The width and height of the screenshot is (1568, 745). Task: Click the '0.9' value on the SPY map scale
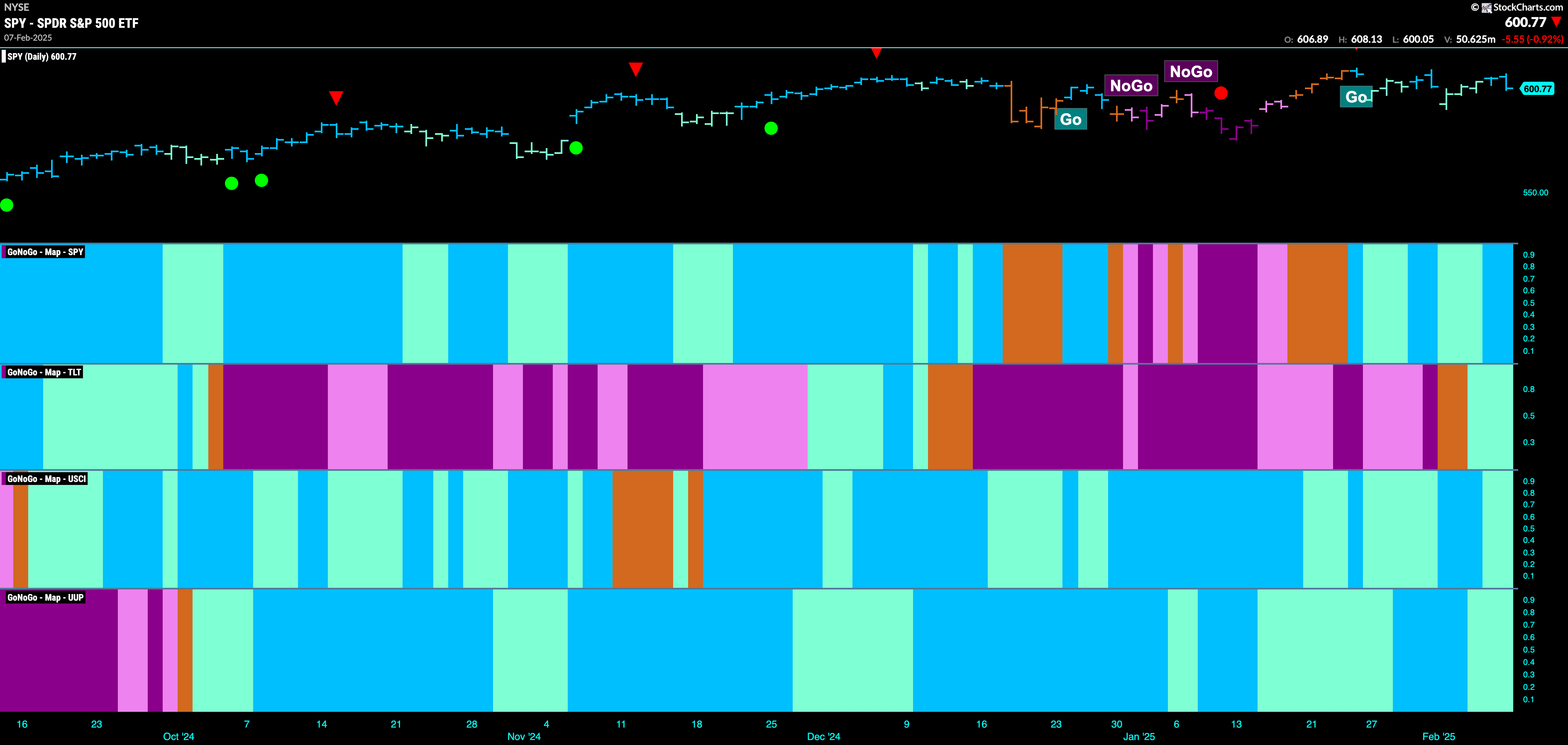coord(1529,255)
